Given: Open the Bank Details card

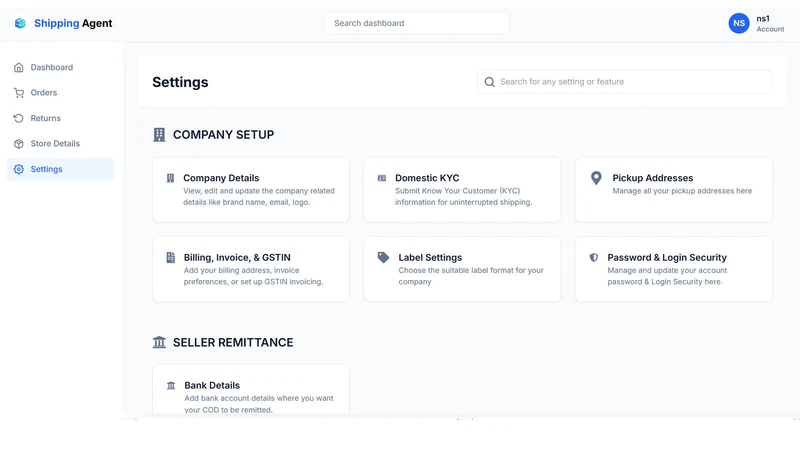Looking at the screenshot, I should (x=251, y=391).
